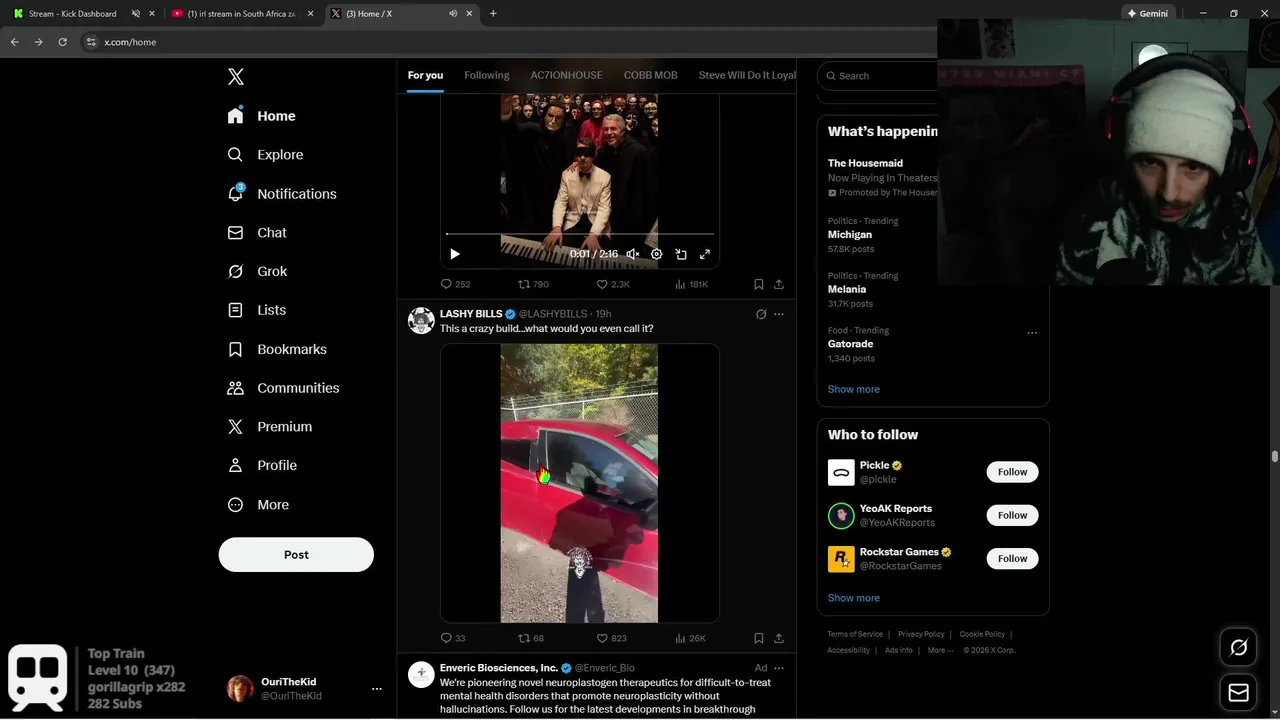This screenshot has height=720, width=1280.
Task: Bookmark the piano video post
Action: click(x=759, y=284)
